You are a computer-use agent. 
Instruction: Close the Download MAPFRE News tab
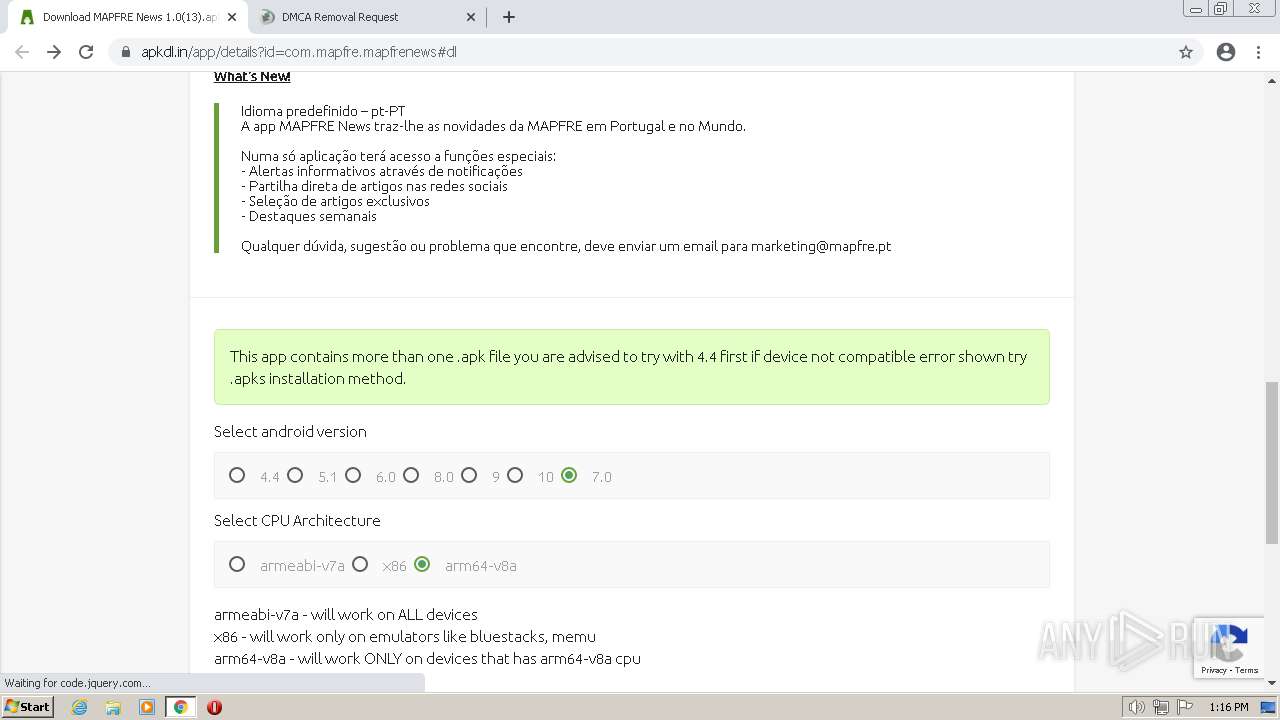point(232,17)
